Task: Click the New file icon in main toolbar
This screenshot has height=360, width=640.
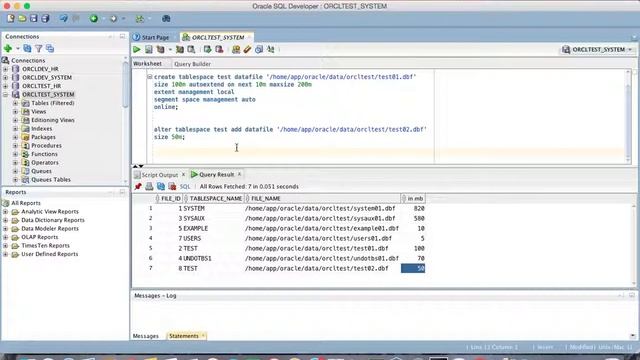Action: tap(11, 18)
